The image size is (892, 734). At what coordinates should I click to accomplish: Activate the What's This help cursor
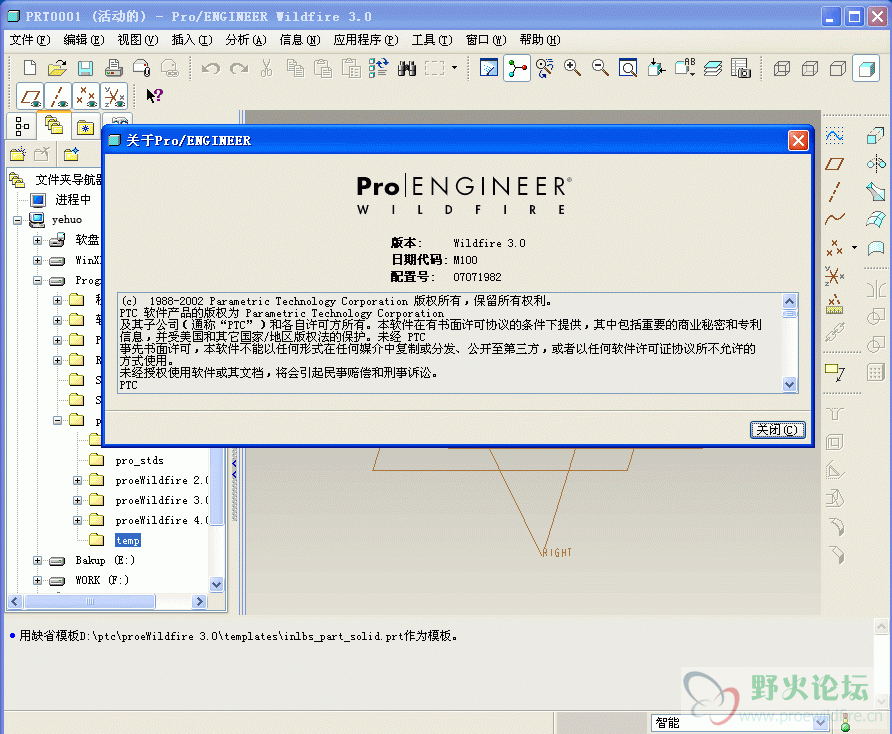(x=154, y=96)
